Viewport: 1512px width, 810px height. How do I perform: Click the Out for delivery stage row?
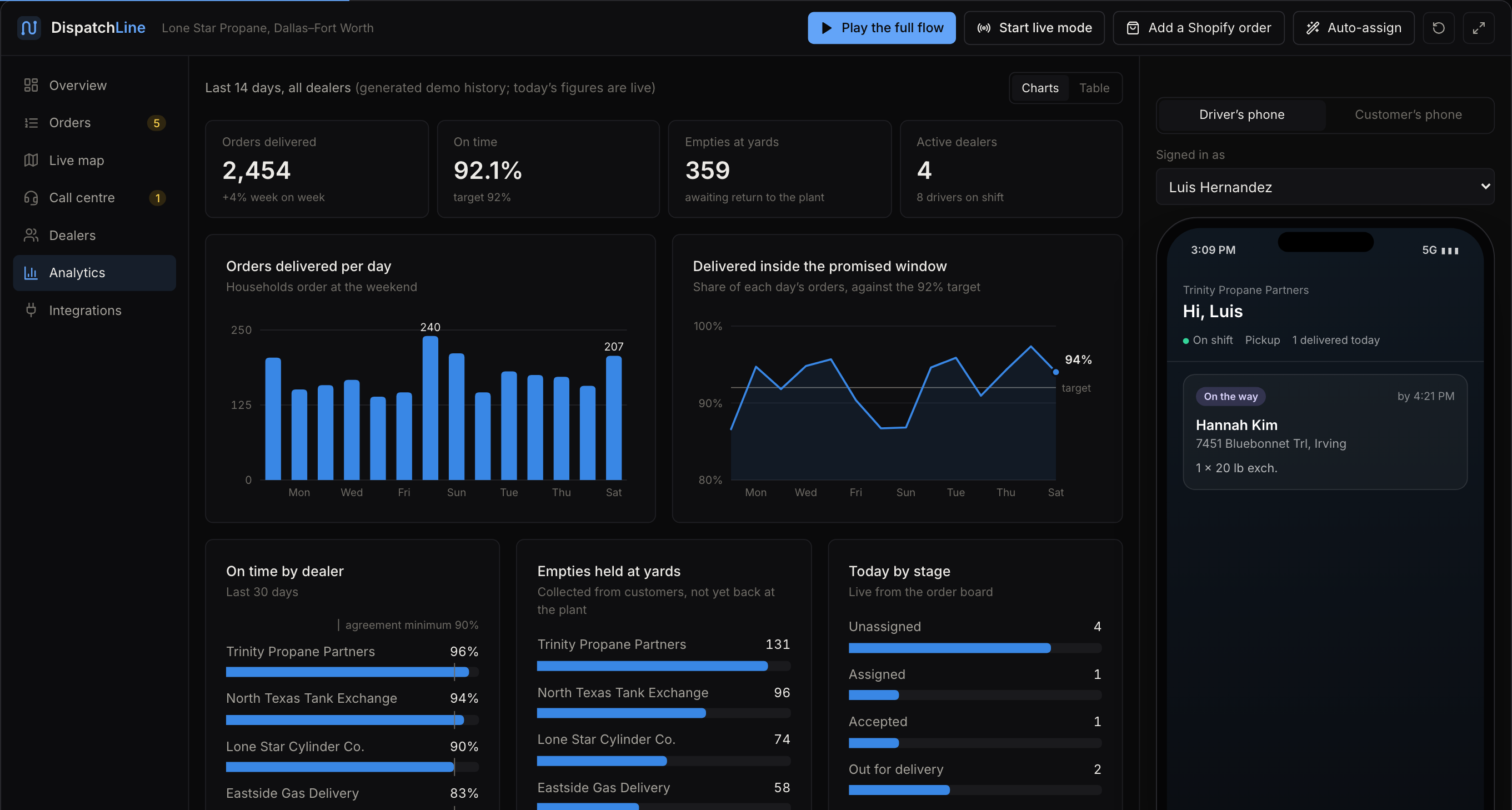974,779
